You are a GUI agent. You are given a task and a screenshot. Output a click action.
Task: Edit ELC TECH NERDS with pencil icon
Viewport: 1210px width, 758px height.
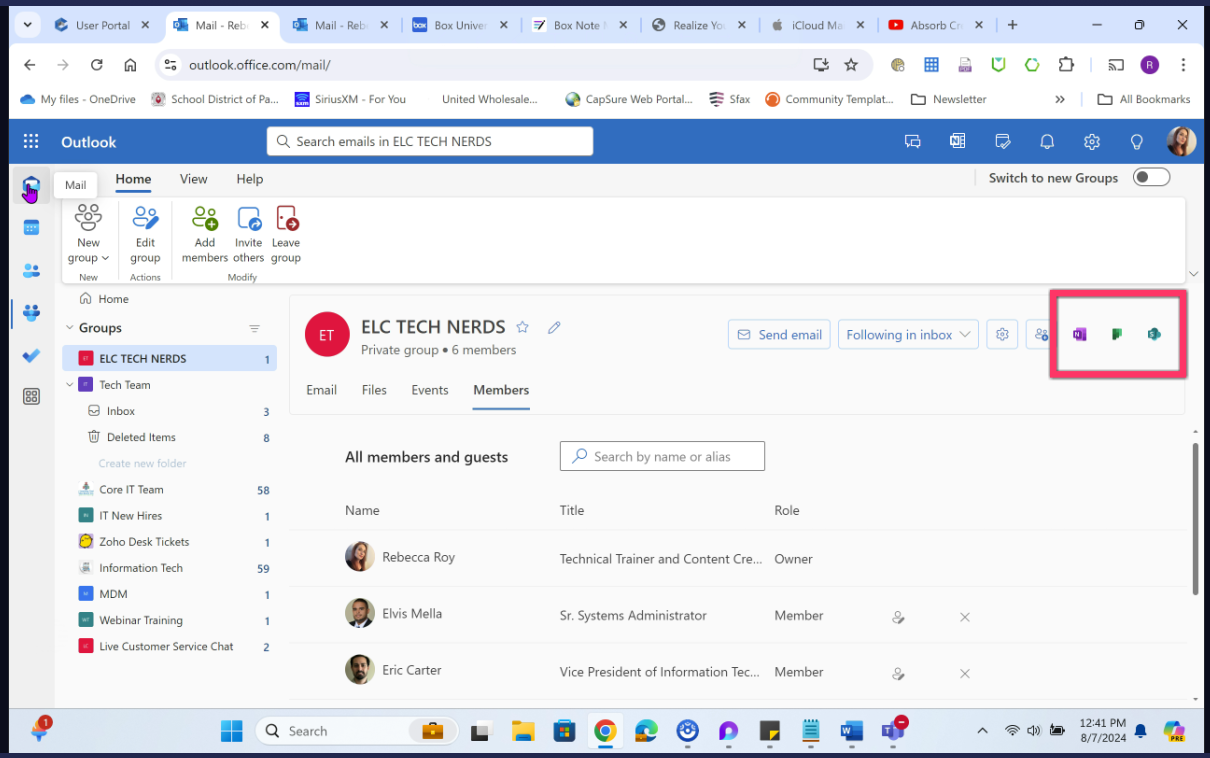point(554,327)
